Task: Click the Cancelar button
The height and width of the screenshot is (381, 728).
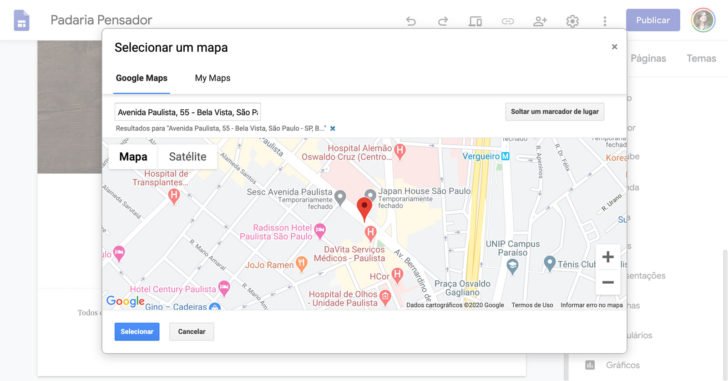Action: tap(192, 331)
